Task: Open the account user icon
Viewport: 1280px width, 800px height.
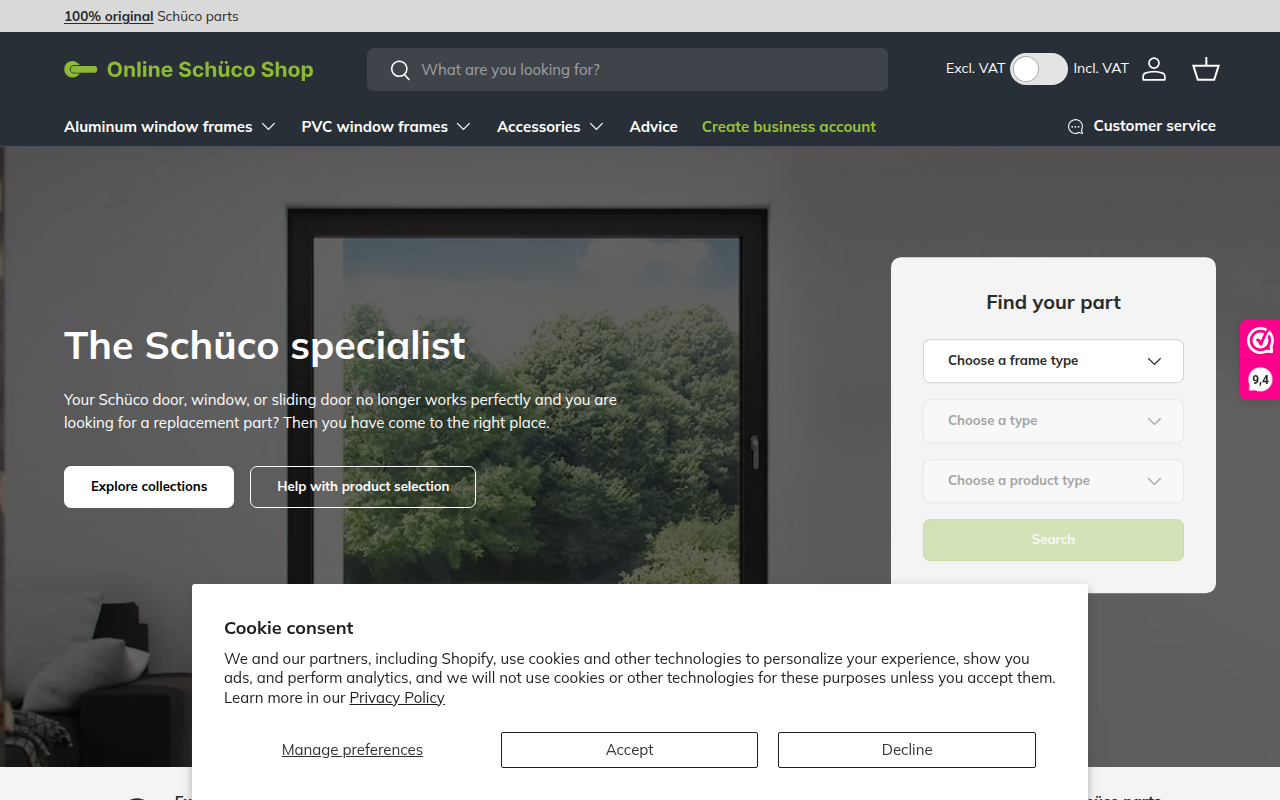Action: point(1154,69)
